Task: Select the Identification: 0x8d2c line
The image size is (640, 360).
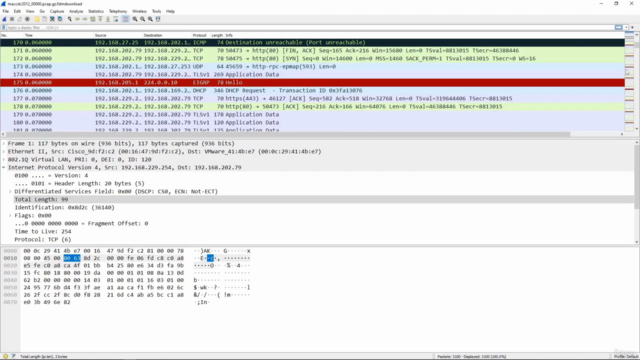Action: coord(64,207)
